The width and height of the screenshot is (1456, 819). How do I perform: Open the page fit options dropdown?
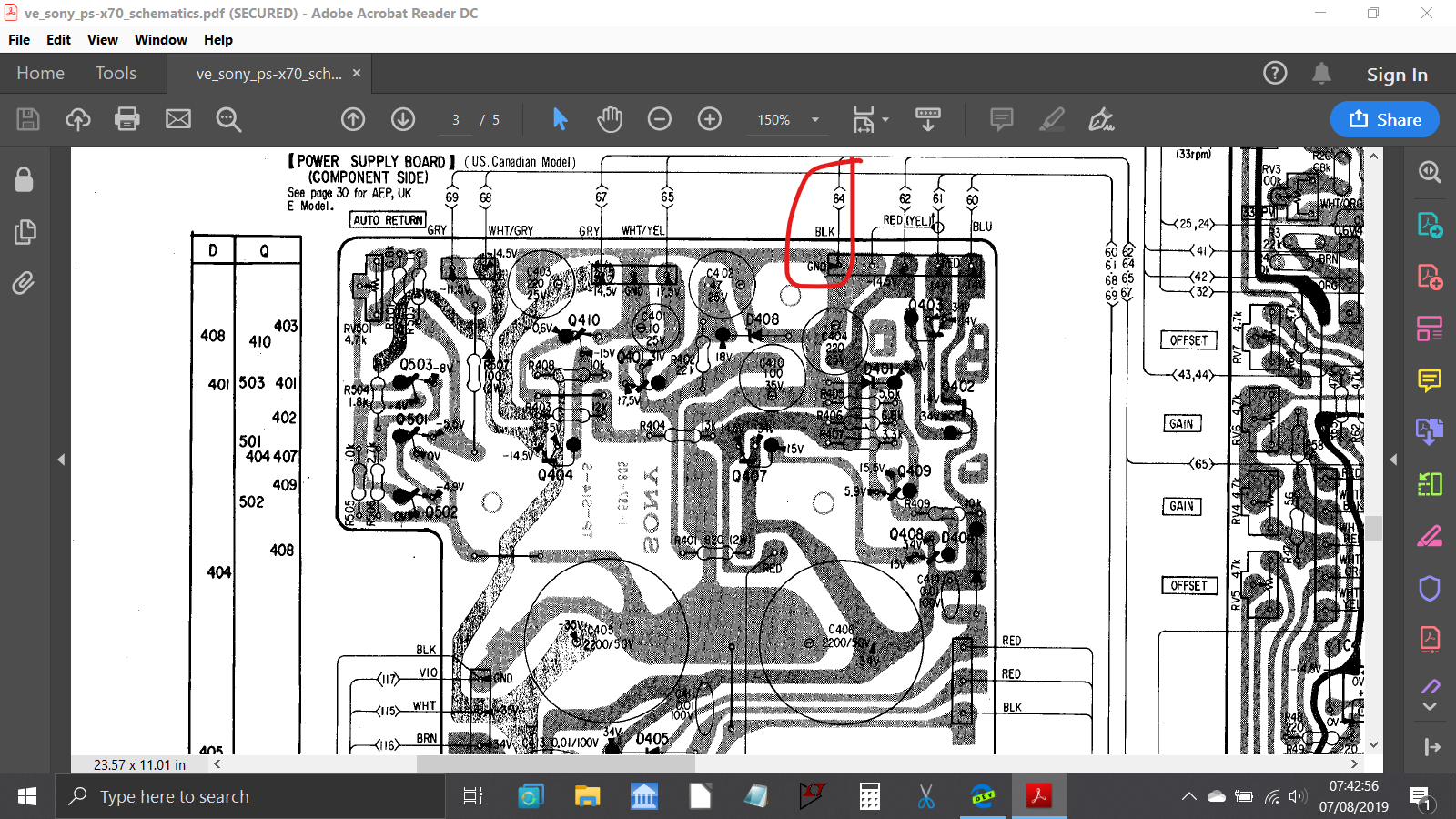tap(870, 119)
